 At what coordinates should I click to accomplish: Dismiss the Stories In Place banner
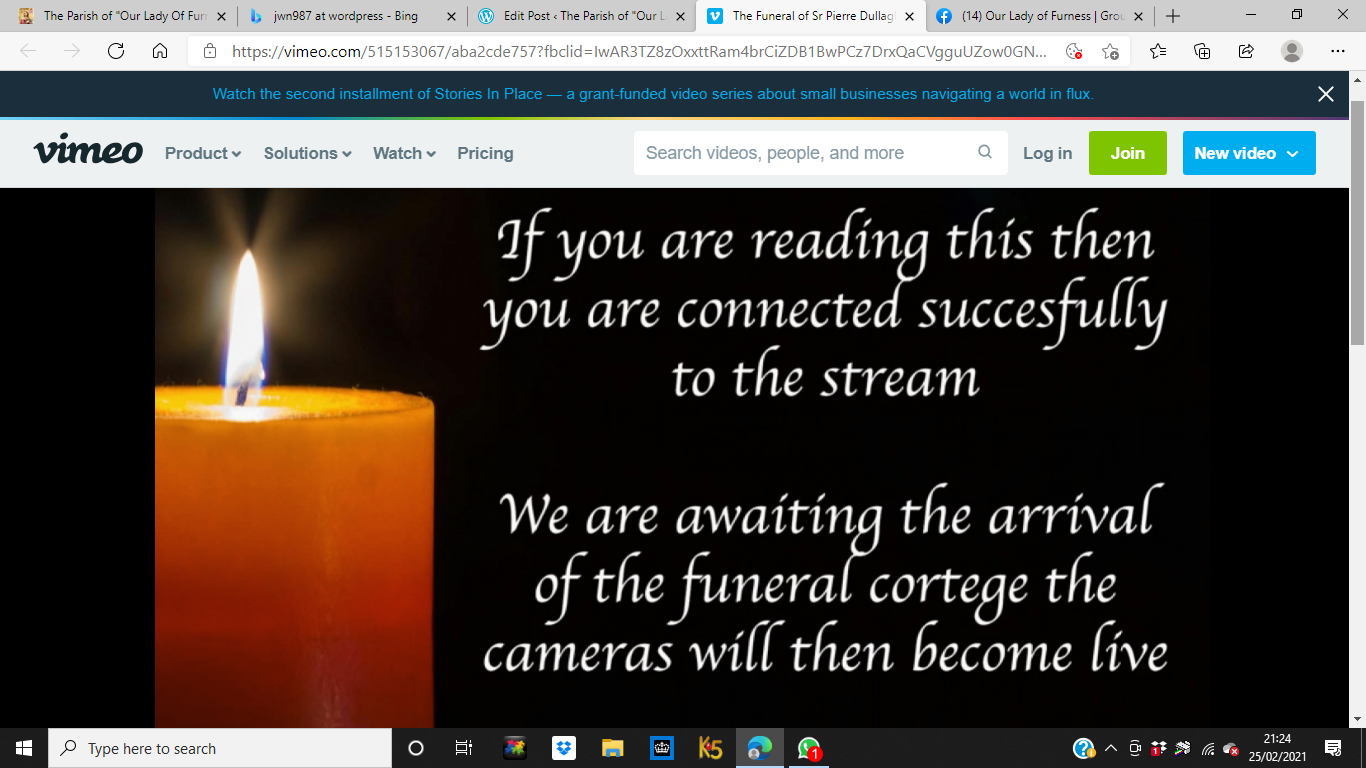pos(1326,94)
